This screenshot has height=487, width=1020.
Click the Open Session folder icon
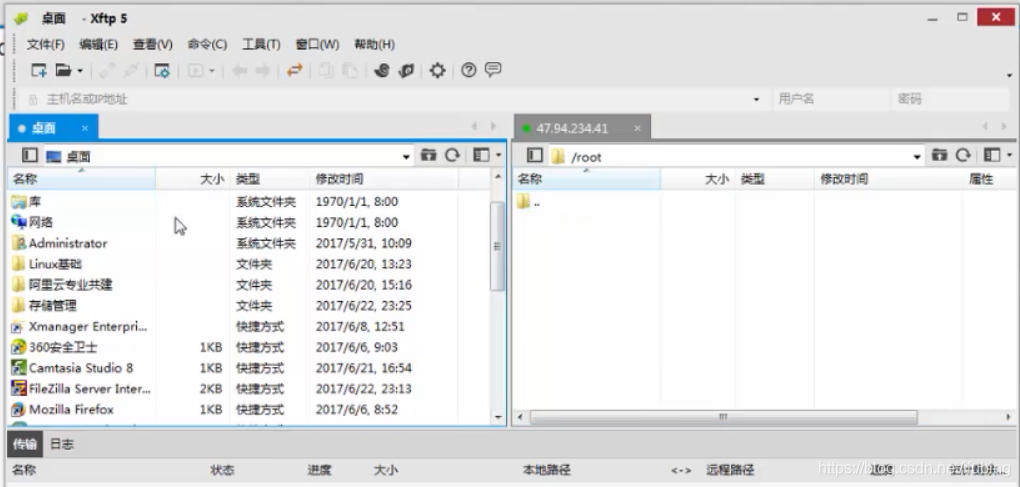(x=63, y=70)
